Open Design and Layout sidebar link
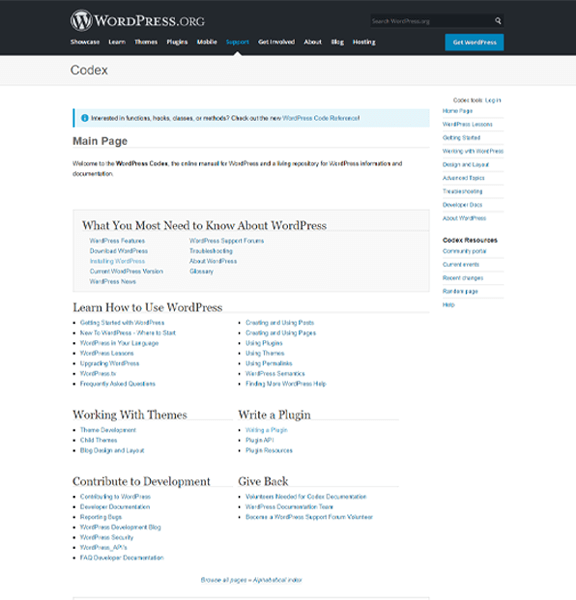This screenshot has width=576, height=600. pos(466,165)
